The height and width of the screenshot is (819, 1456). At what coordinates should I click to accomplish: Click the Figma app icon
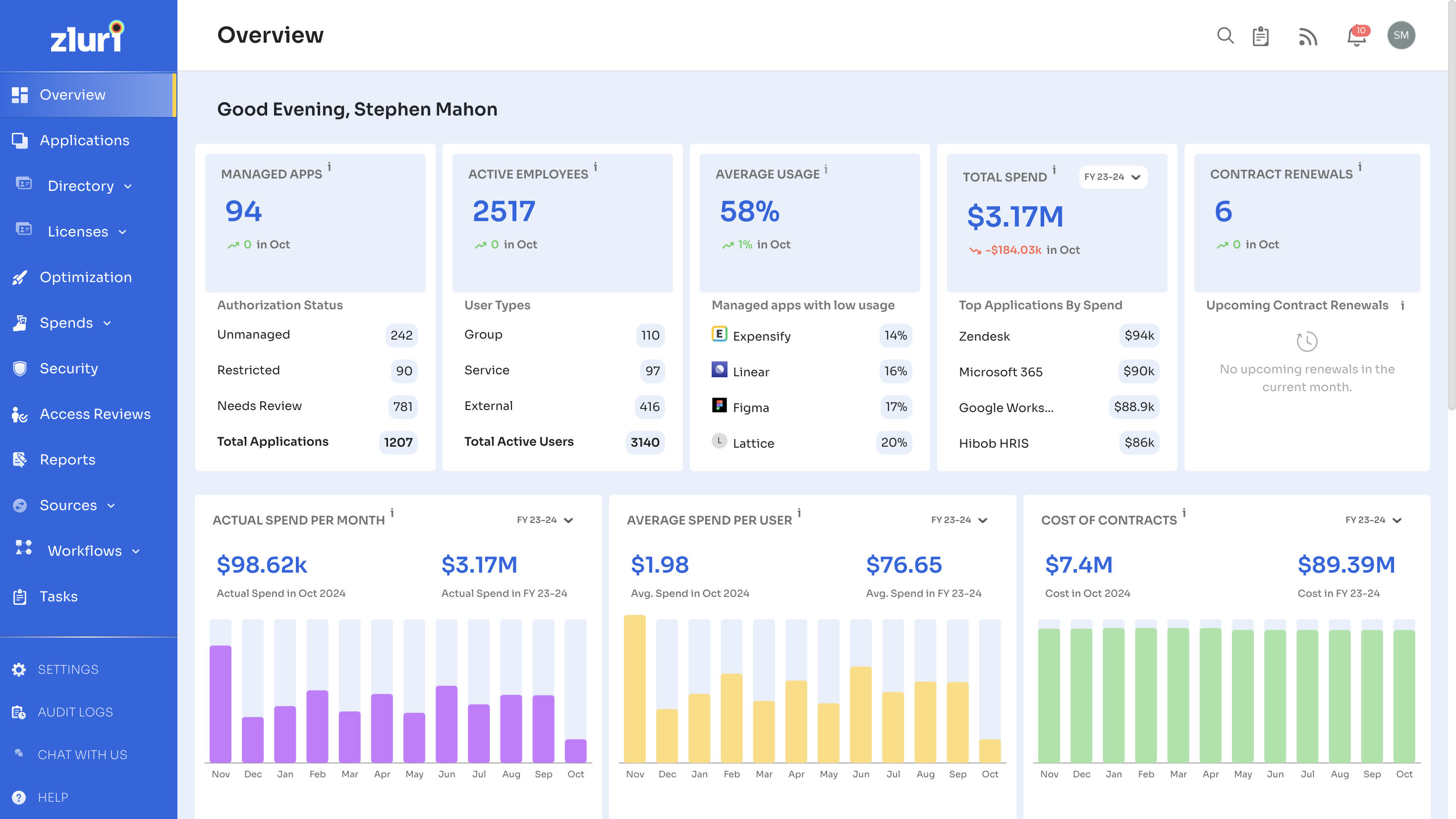(x=719, y=406)
